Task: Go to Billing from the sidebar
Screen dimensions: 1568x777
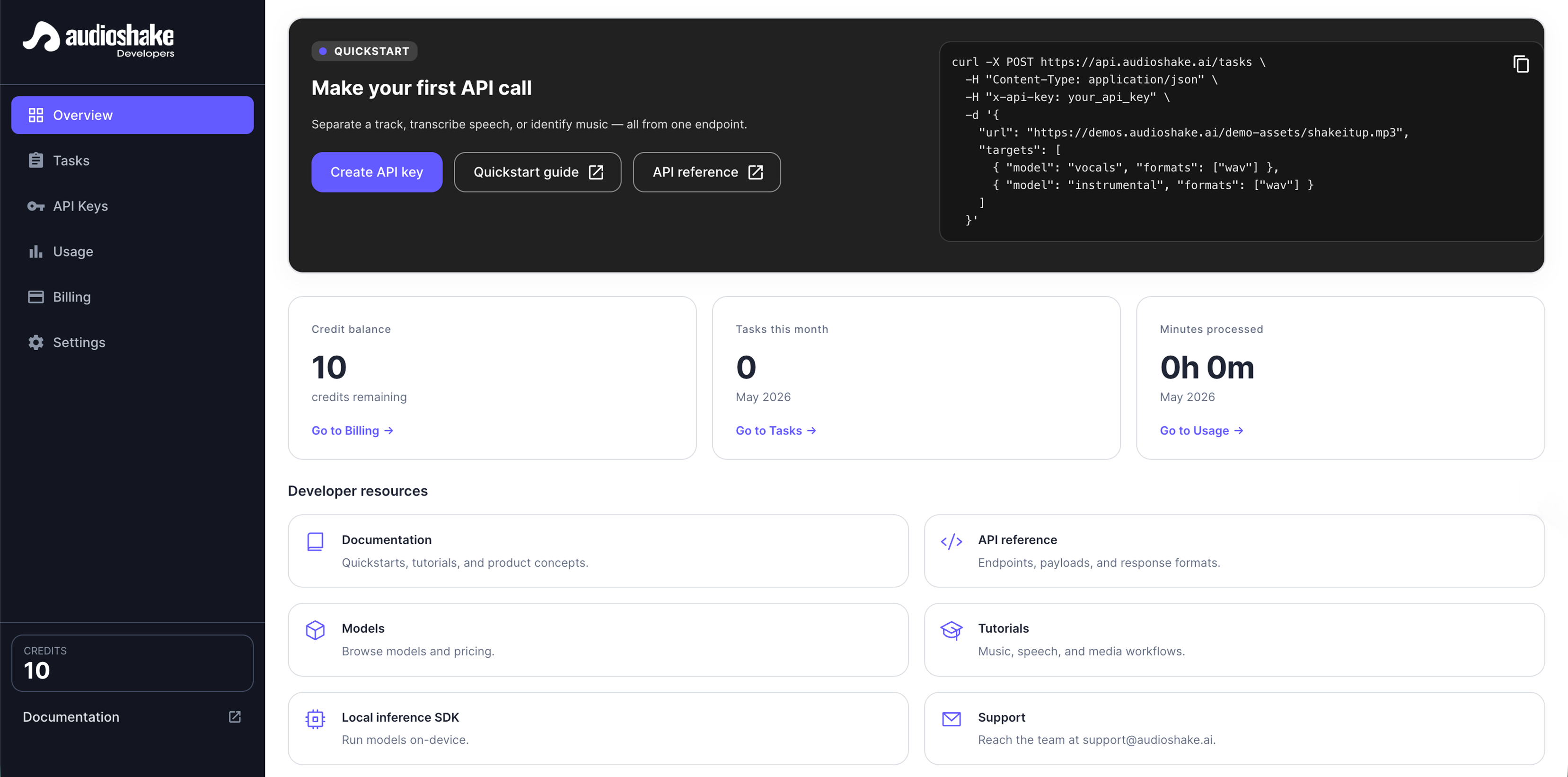Action: [132, 297]
